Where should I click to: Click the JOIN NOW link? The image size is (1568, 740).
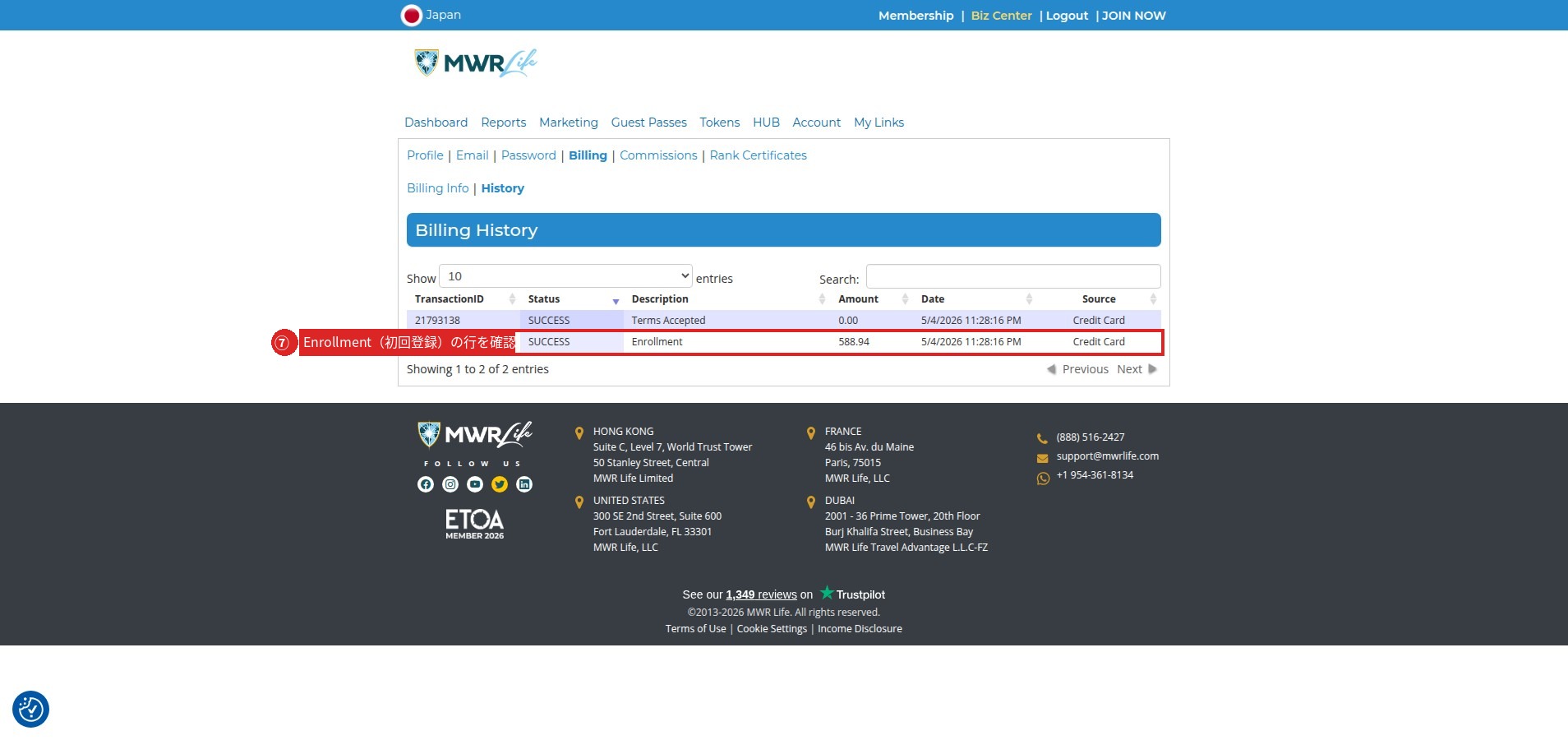point(1133,16)
